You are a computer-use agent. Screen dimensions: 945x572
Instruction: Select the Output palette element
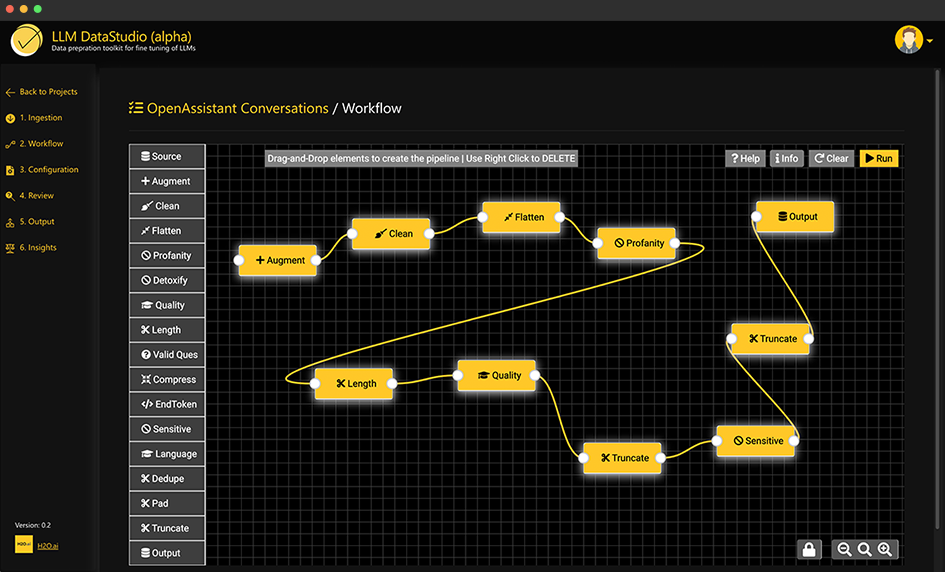coord(167,553)
